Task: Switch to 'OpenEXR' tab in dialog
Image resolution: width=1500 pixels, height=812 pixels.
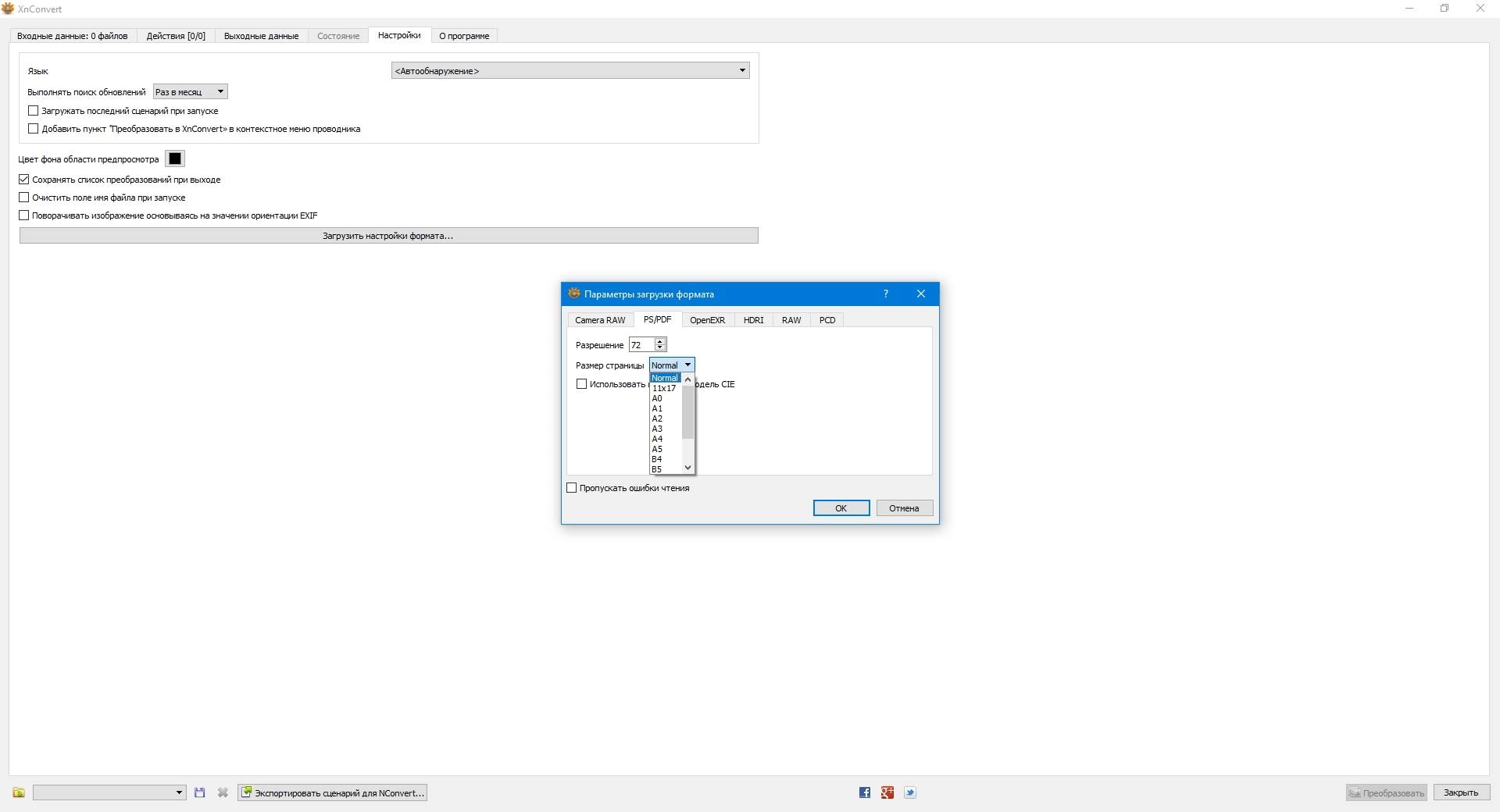Action: (x=707, y=320)
